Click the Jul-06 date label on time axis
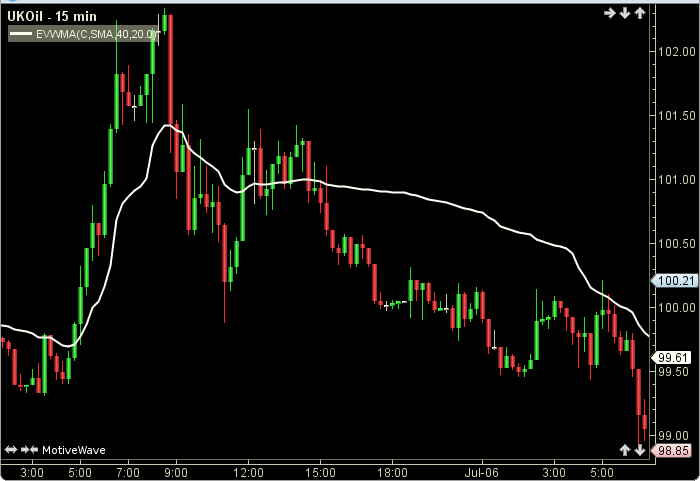This screenshot has width=700, height=481. coord(482,473)
